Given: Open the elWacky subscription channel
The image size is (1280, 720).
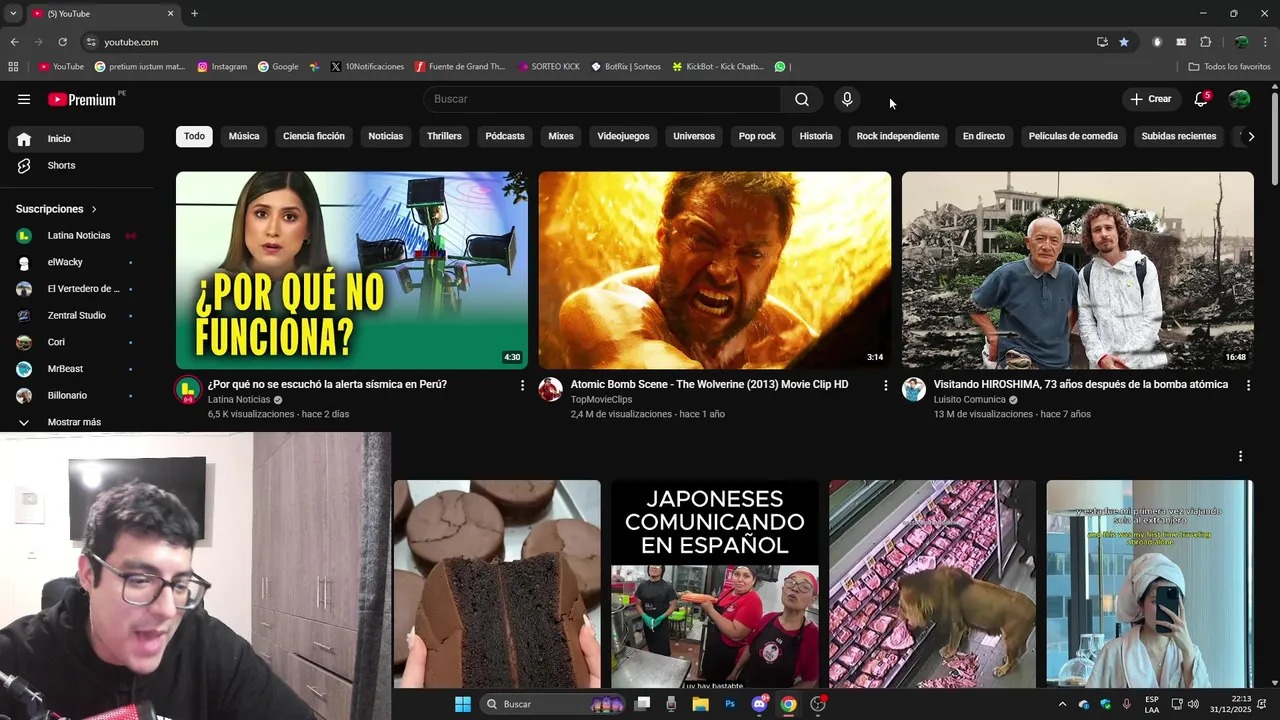Looking at the screenshot, I should tap(76, 262).
